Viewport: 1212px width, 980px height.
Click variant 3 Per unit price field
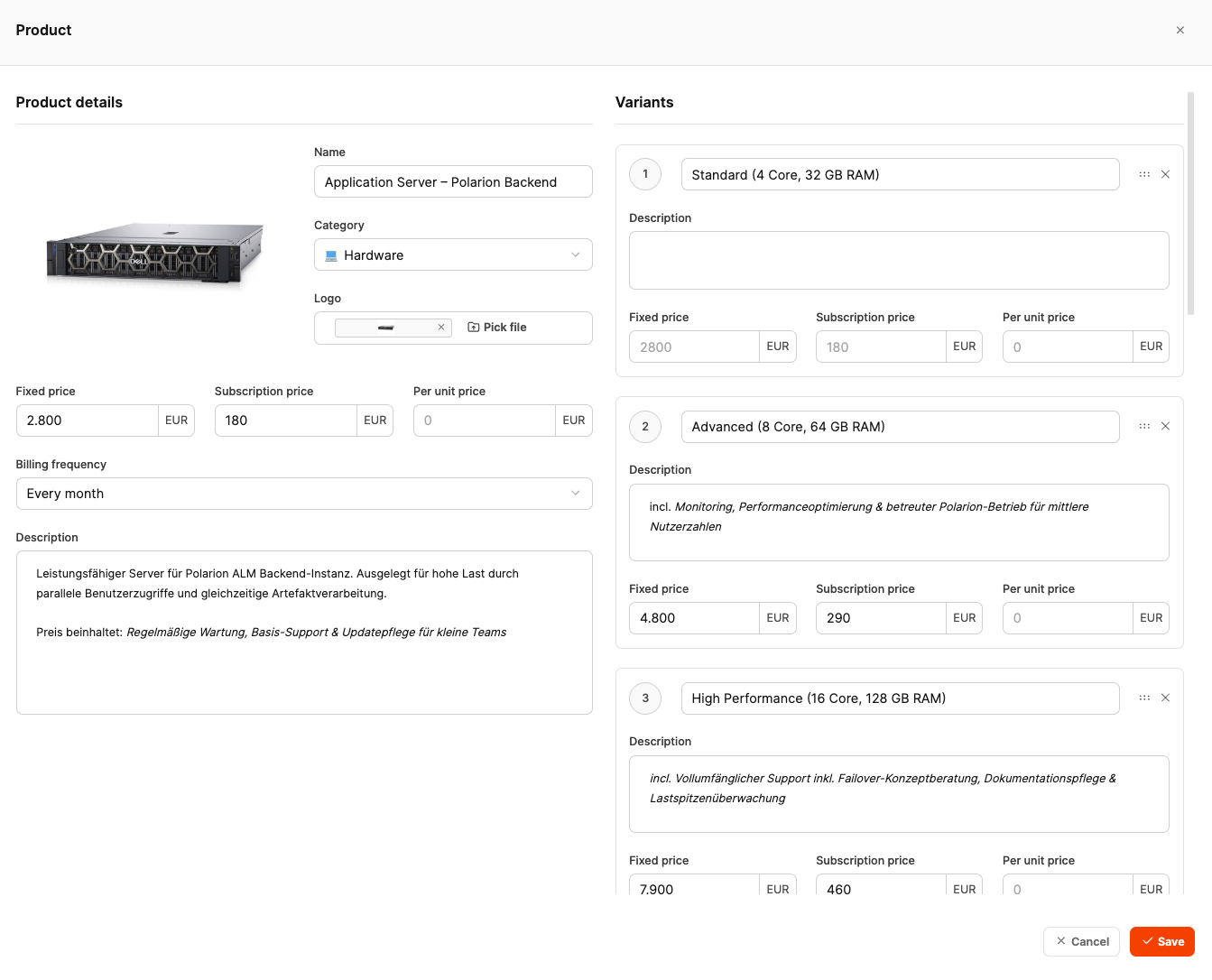(x=1068, y=884)
